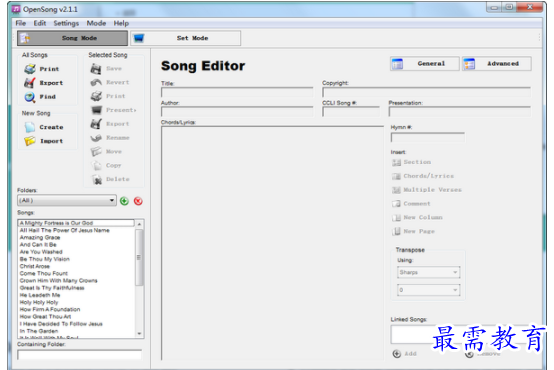Remove folder with red X icon
This screenshot has height=370, width=554.
tap(138, 201)
